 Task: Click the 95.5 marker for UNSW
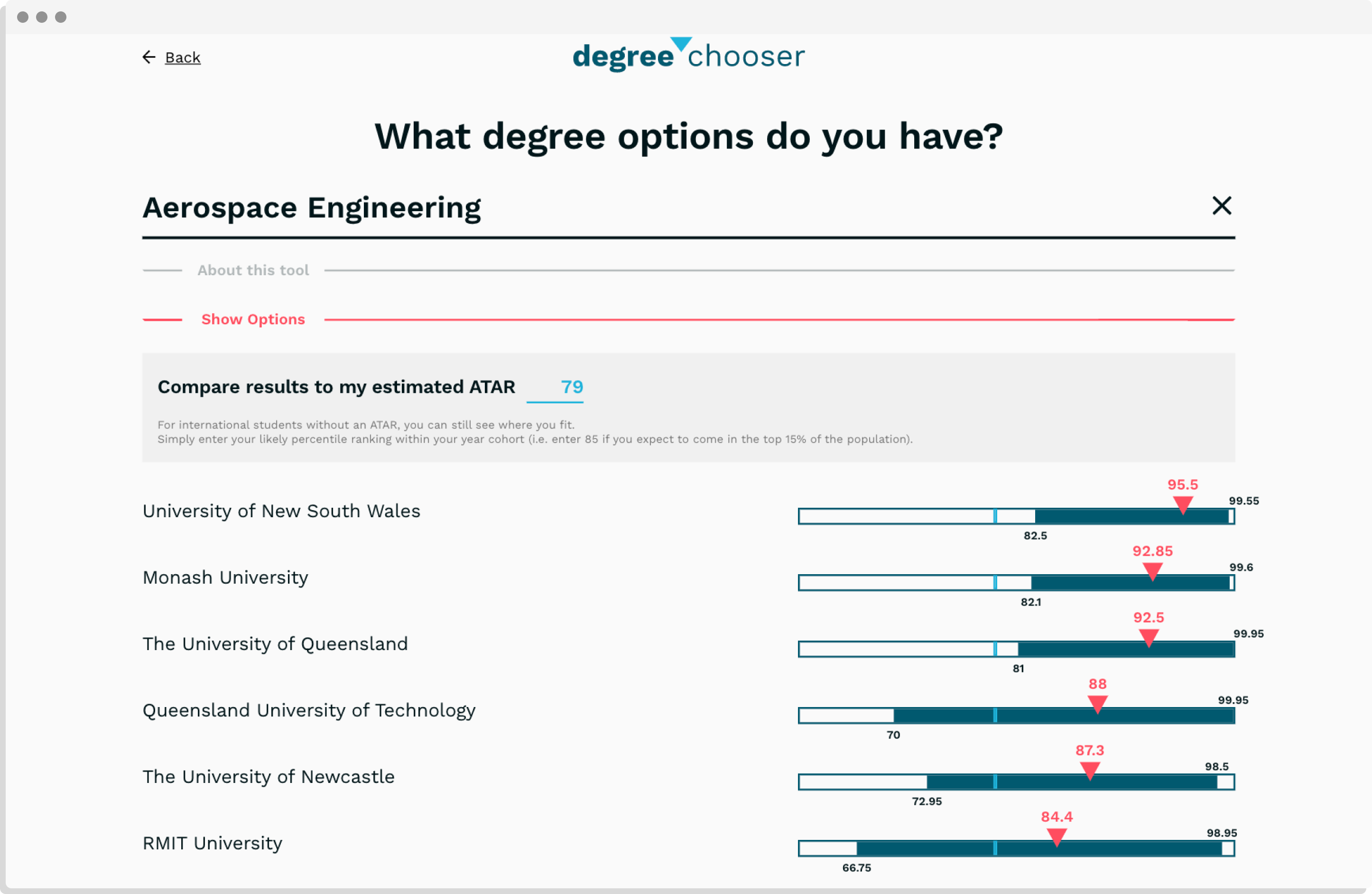pos(1182,505)
